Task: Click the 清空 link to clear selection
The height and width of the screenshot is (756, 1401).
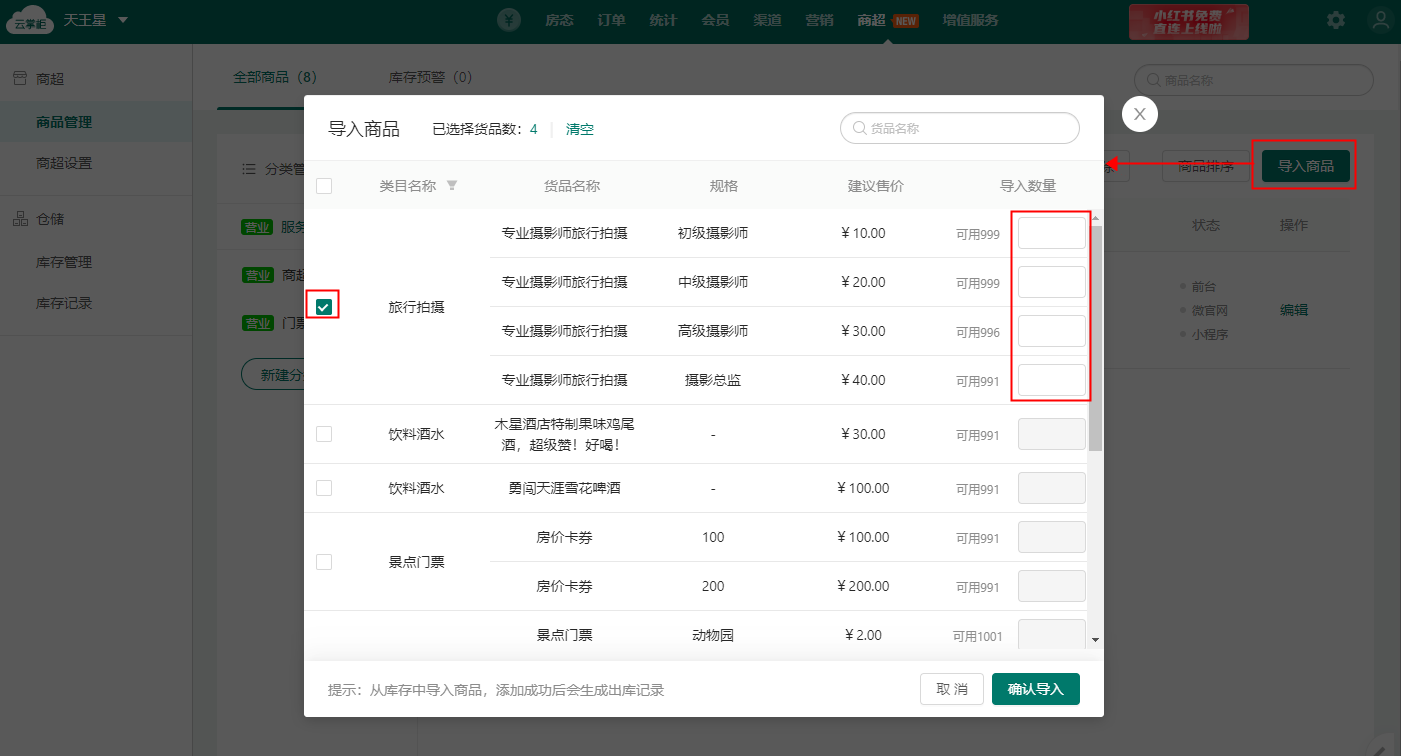Action: coord(580,129)
